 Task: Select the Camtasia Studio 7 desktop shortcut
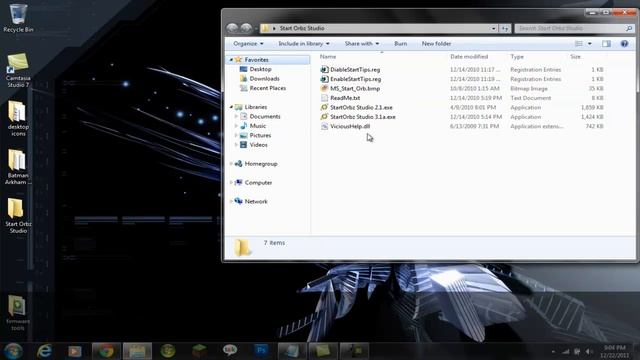(x=18, y=70)
